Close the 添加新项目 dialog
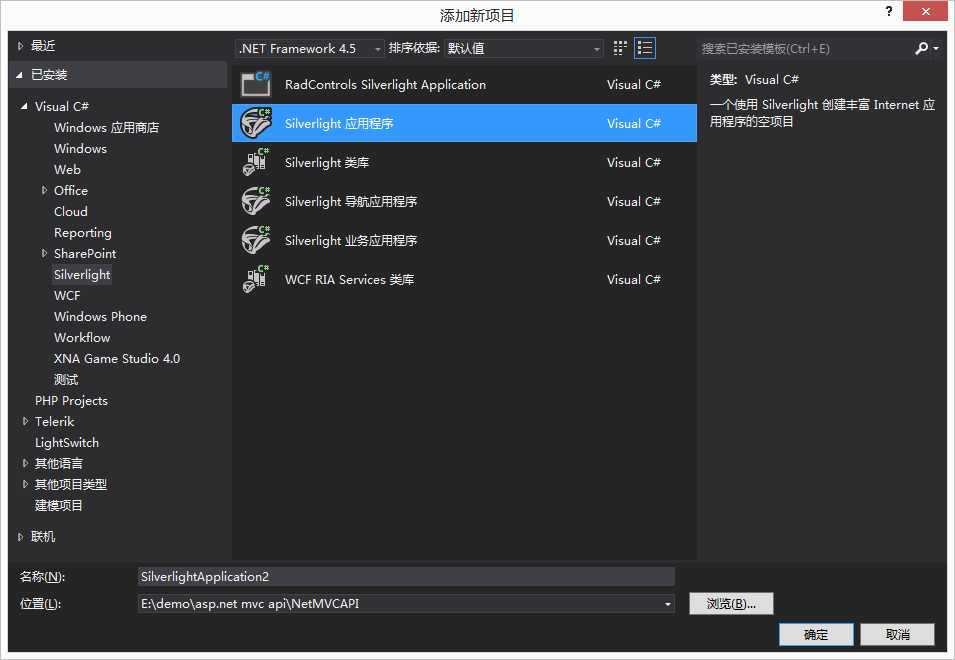955x660 pixels. pyautogui.click(x=925, y=11)
